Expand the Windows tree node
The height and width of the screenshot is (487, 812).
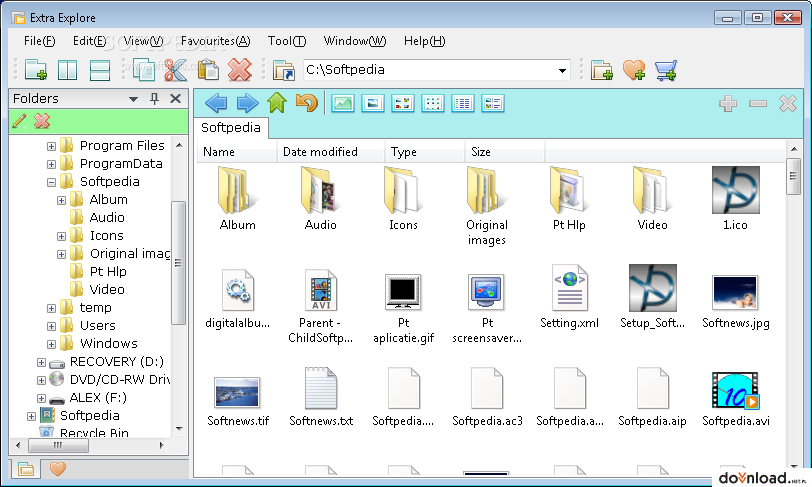(51, 344)
